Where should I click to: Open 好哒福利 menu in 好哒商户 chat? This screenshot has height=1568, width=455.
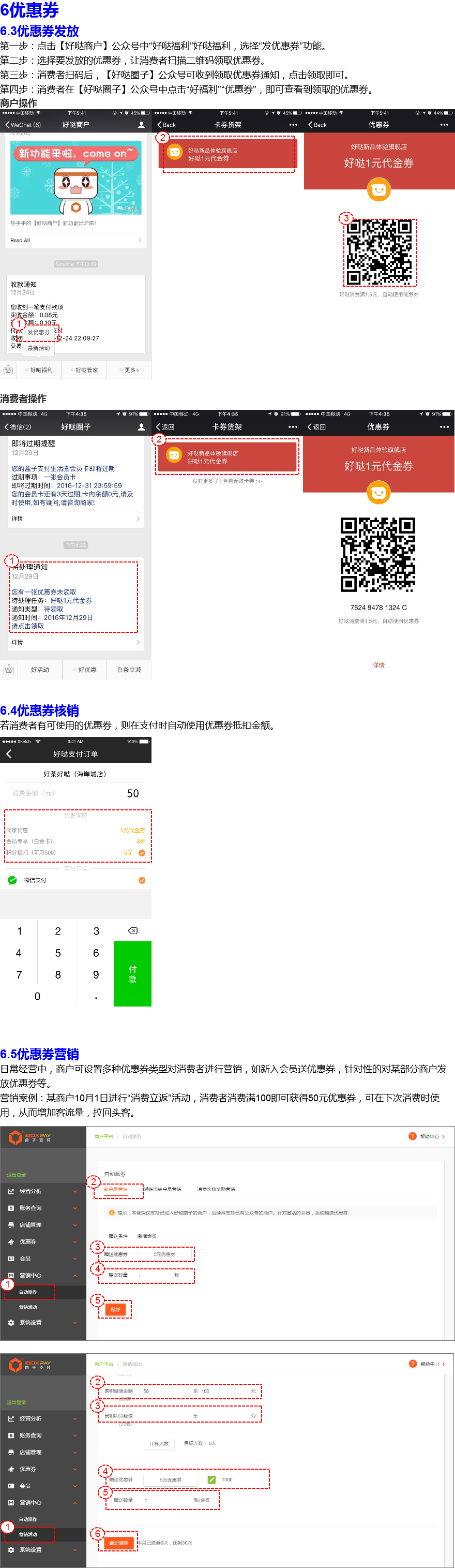[39, 370]
